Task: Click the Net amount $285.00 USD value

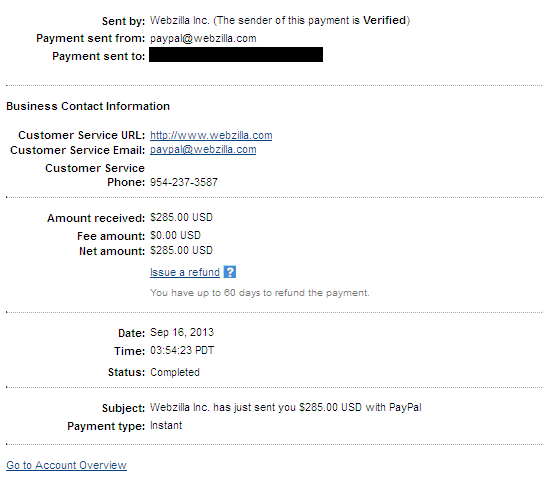Action: [x=181, y=250]
